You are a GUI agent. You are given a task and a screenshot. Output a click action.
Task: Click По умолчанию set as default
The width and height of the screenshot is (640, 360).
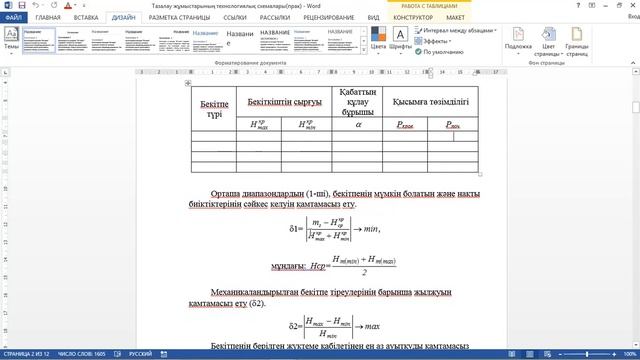point(439,52)
